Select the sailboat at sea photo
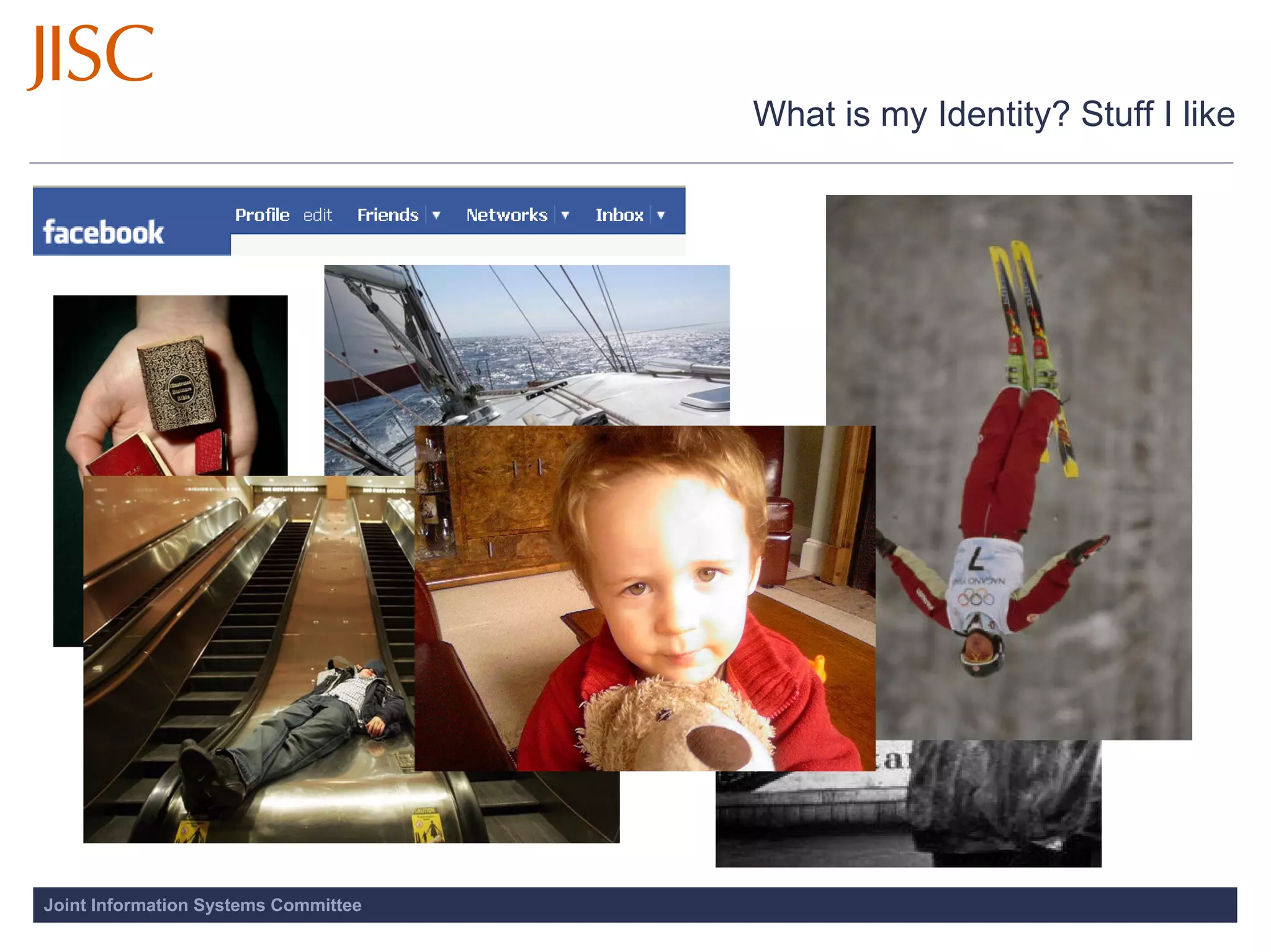 [x=527, y=345]
